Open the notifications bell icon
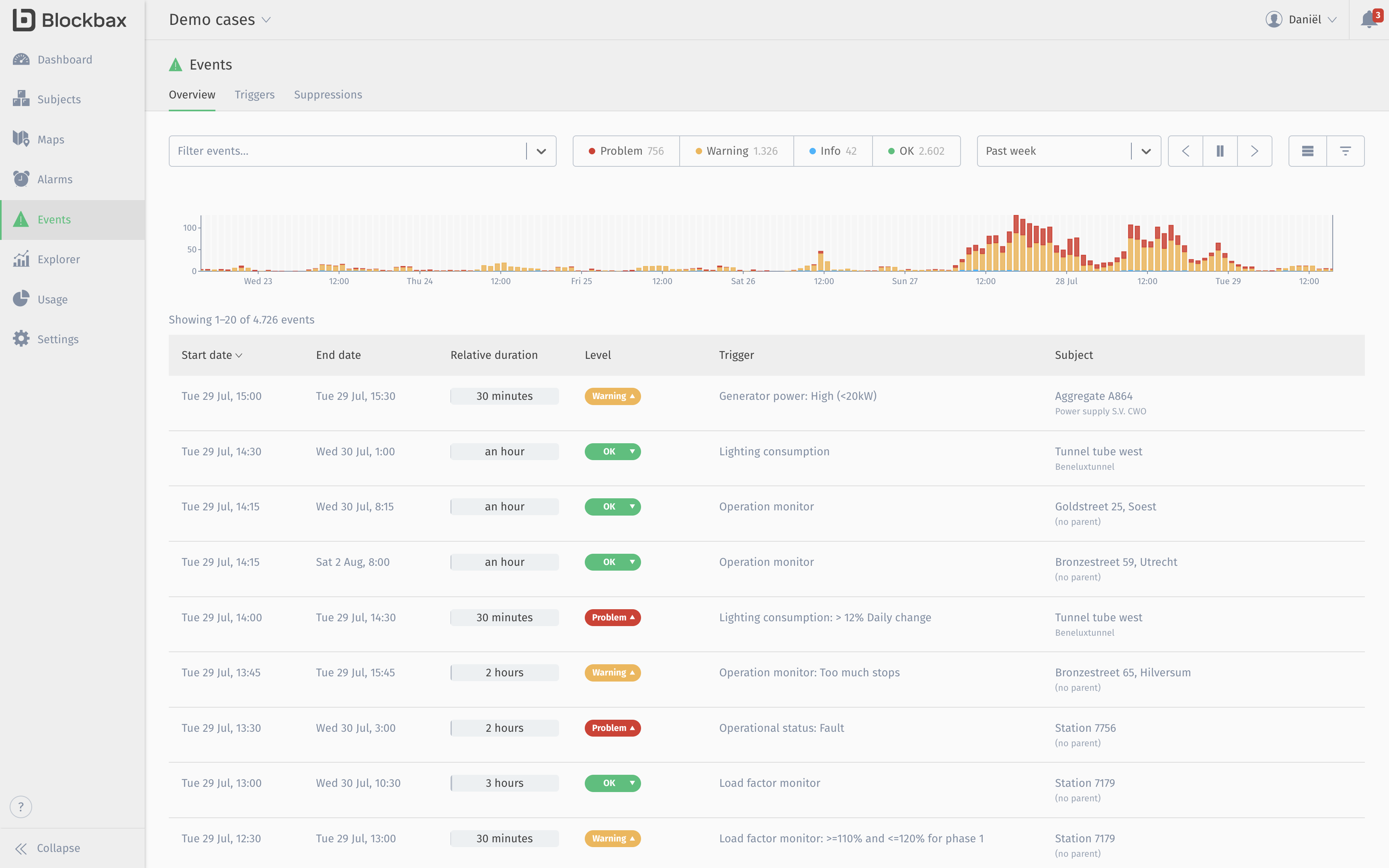The width and height of the screenshot is (1389, 868). (1369, 20)
